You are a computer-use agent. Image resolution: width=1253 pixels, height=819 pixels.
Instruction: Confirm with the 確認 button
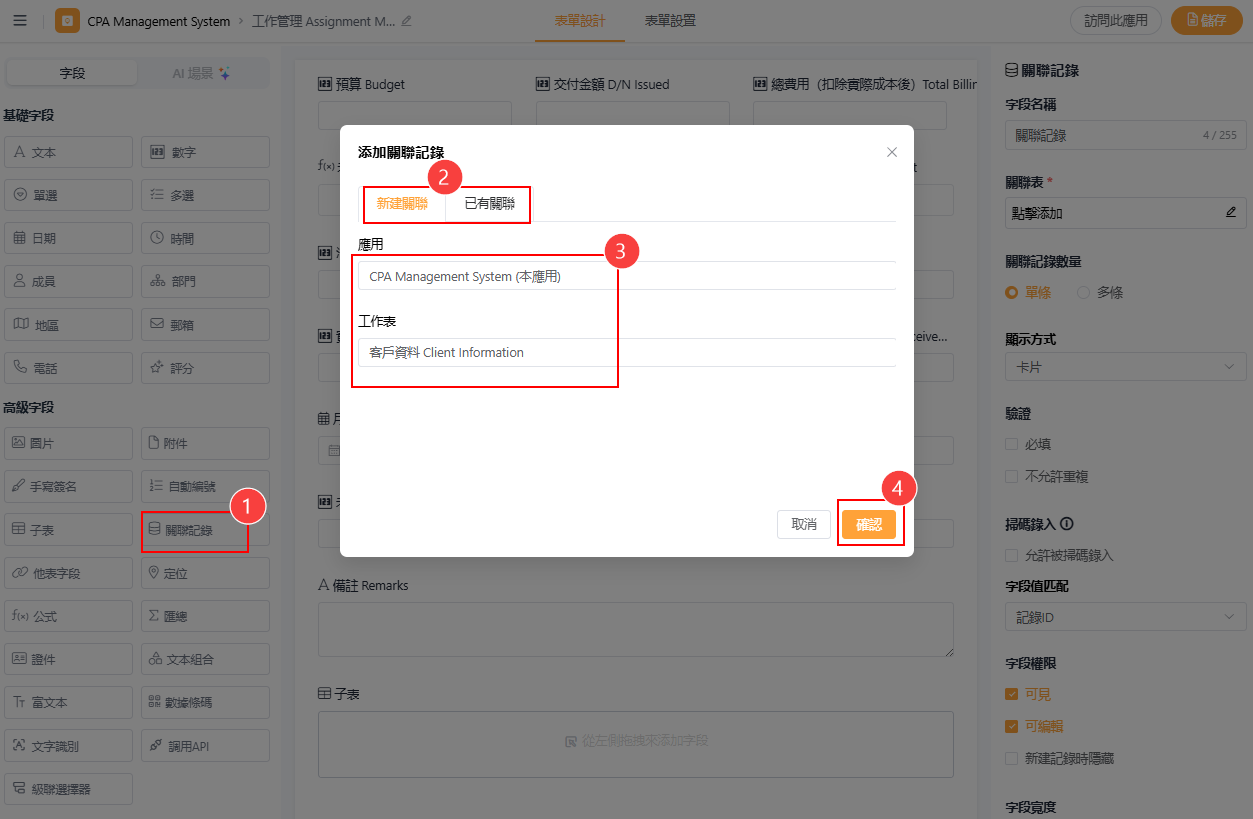click(869, 524)
